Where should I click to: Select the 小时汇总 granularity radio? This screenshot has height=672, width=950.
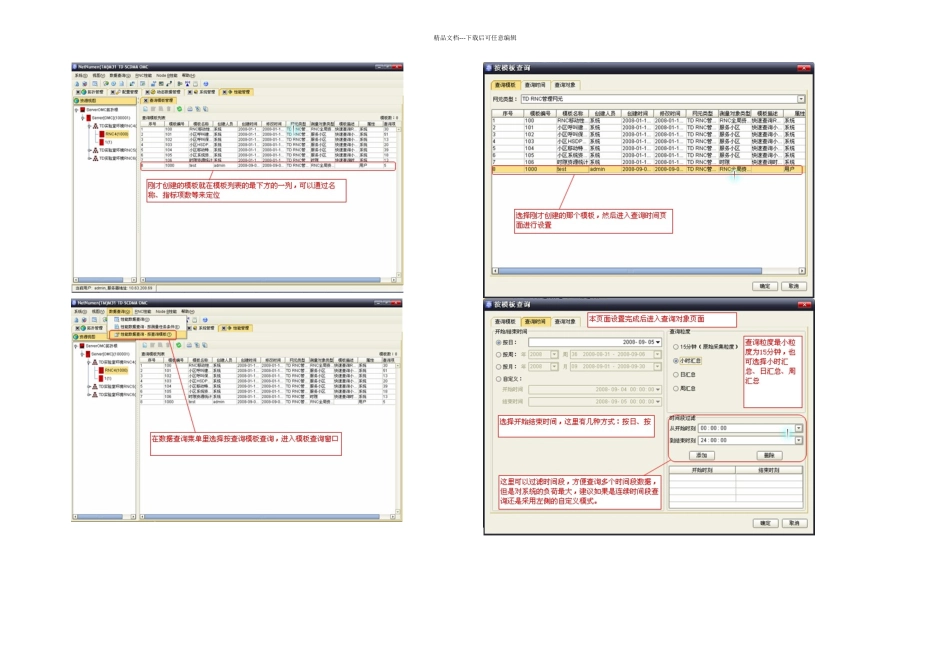pos(676,361)
